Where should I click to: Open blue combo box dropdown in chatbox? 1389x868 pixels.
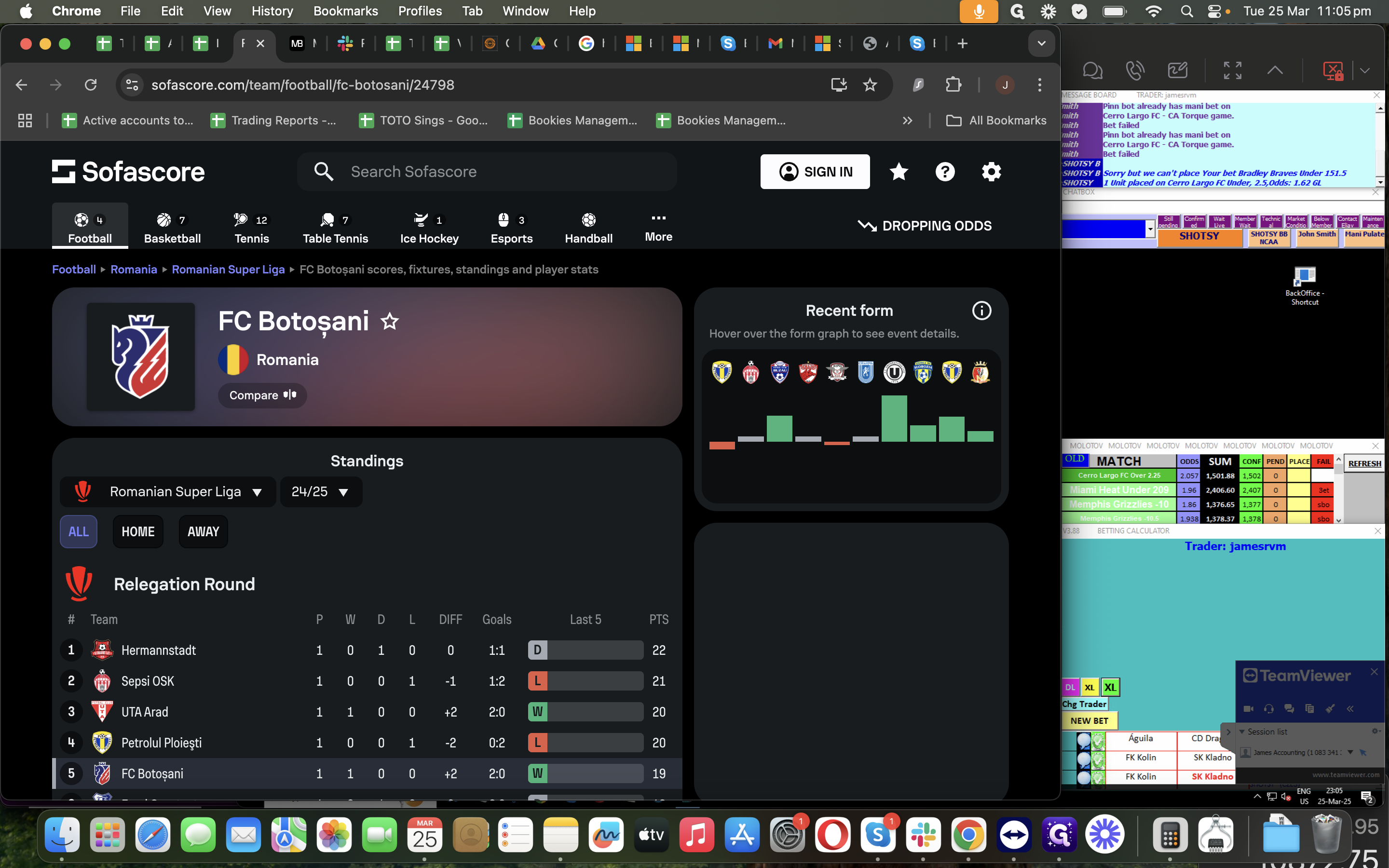1150,229
